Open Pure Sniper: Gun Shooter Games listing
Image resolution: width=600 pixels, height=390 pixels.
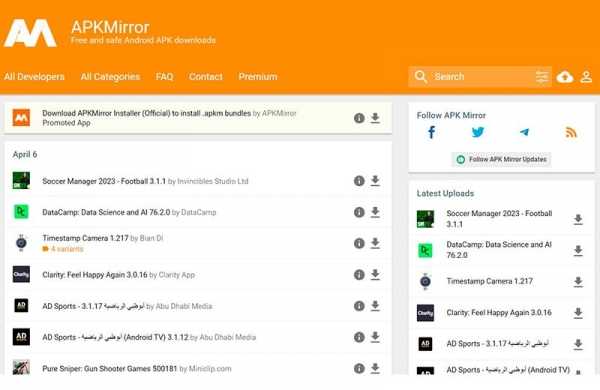tap(109, 369)
